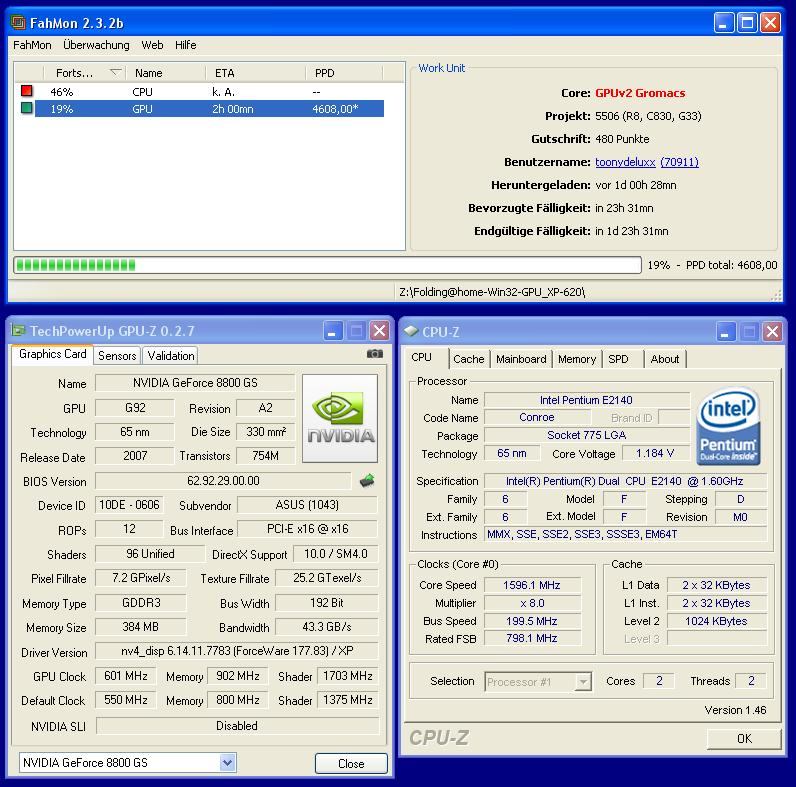Click the ETA column header in FahMon
The height and width of the screenshot is (787, 796).
pos(255,73)
